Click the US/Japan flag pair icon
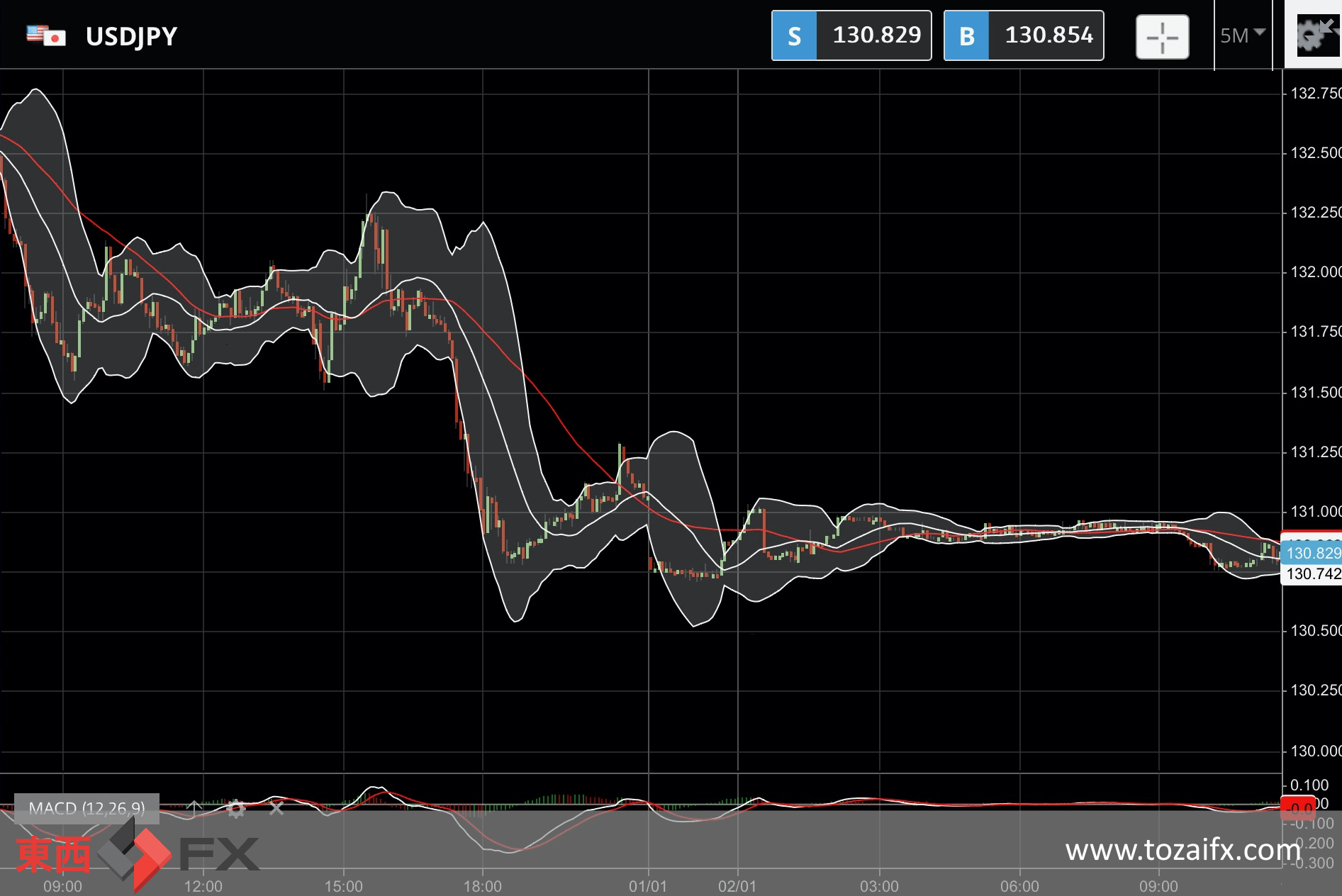The width and height of the screenshot is (1342, 896). (46, 35)
